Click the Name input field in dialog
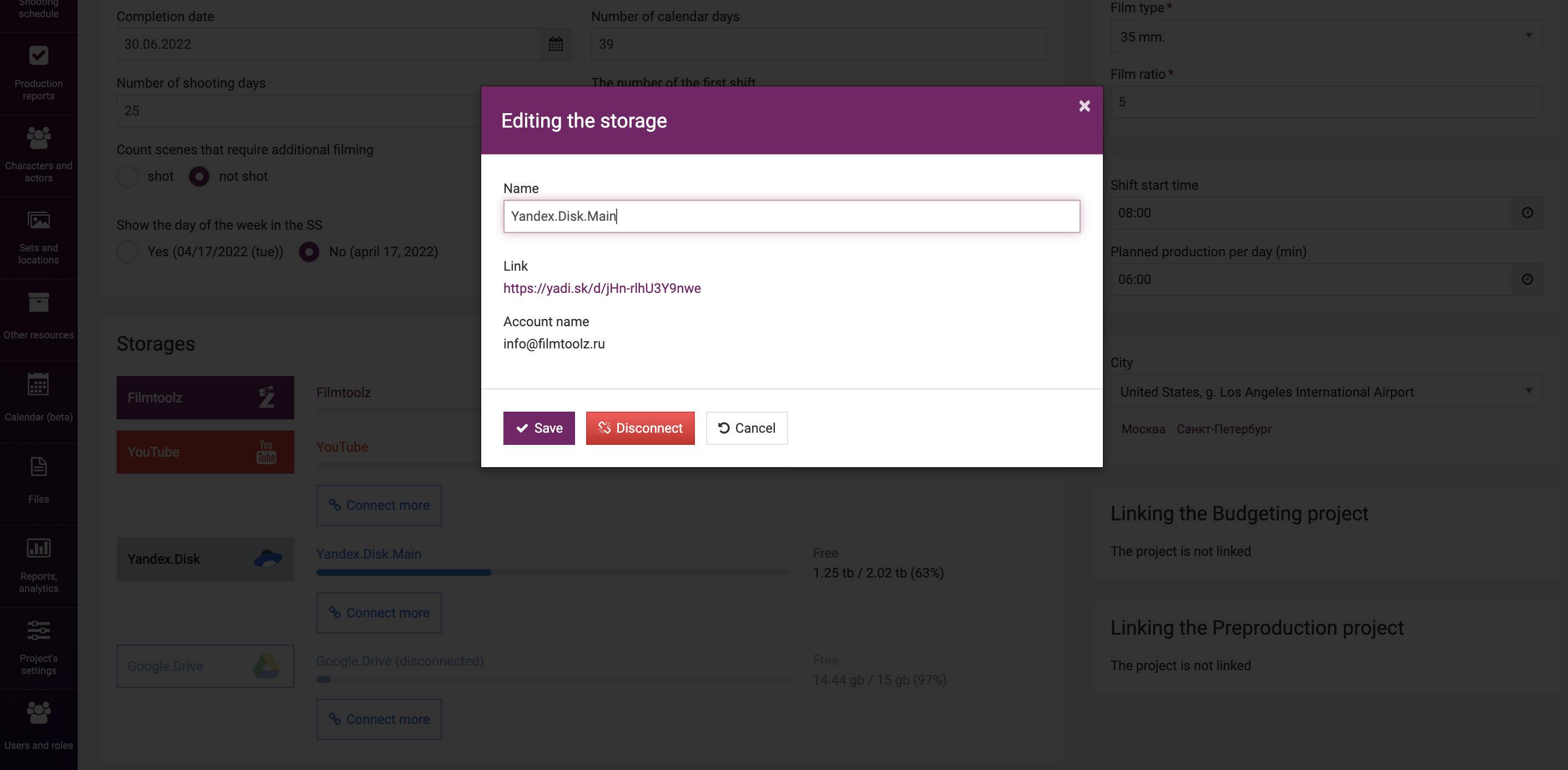Screen dimensions: 1568x770 (791, 216)
